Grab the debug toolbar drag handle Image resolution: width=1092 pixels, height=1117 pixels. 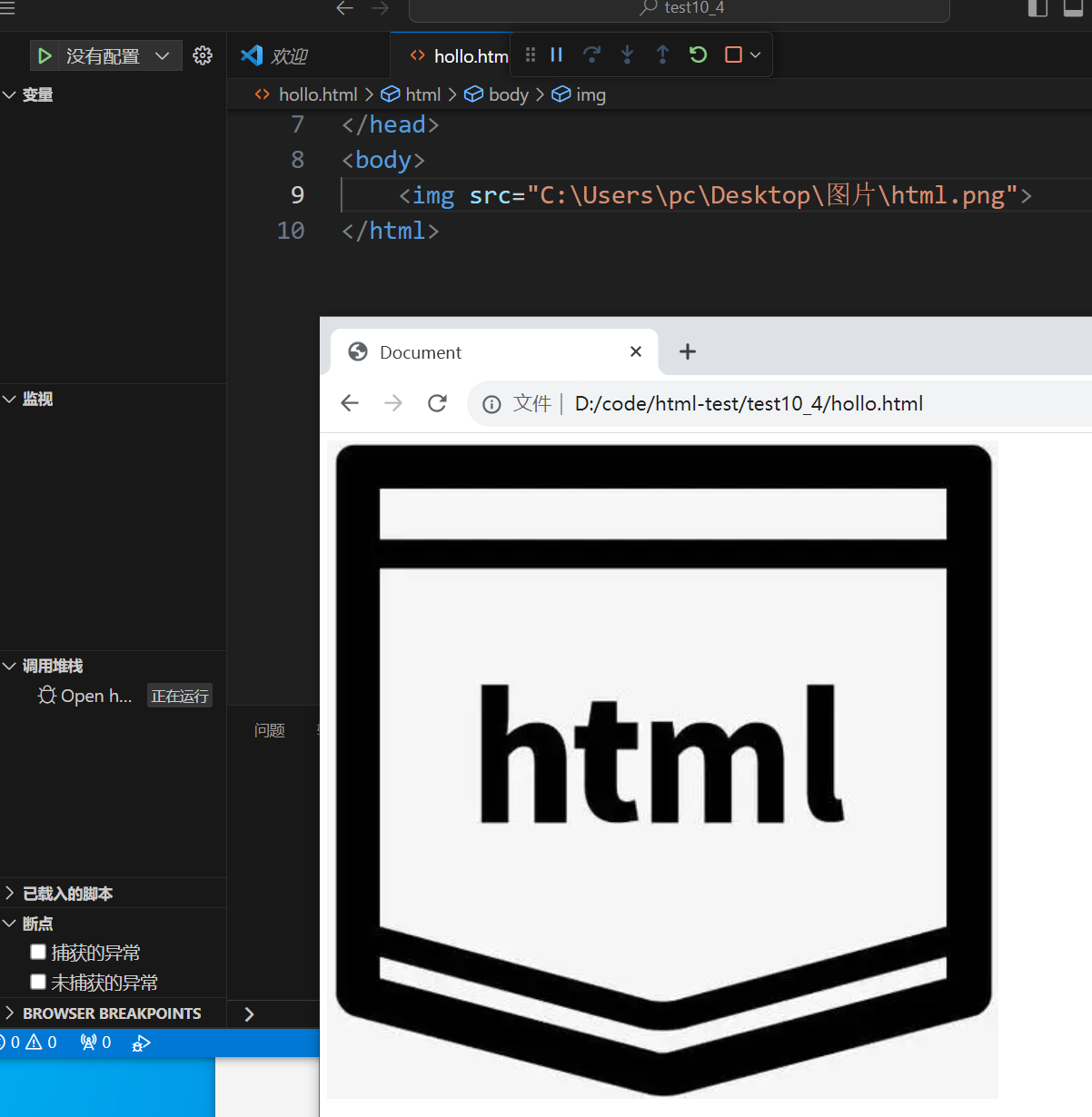point(531,54)
